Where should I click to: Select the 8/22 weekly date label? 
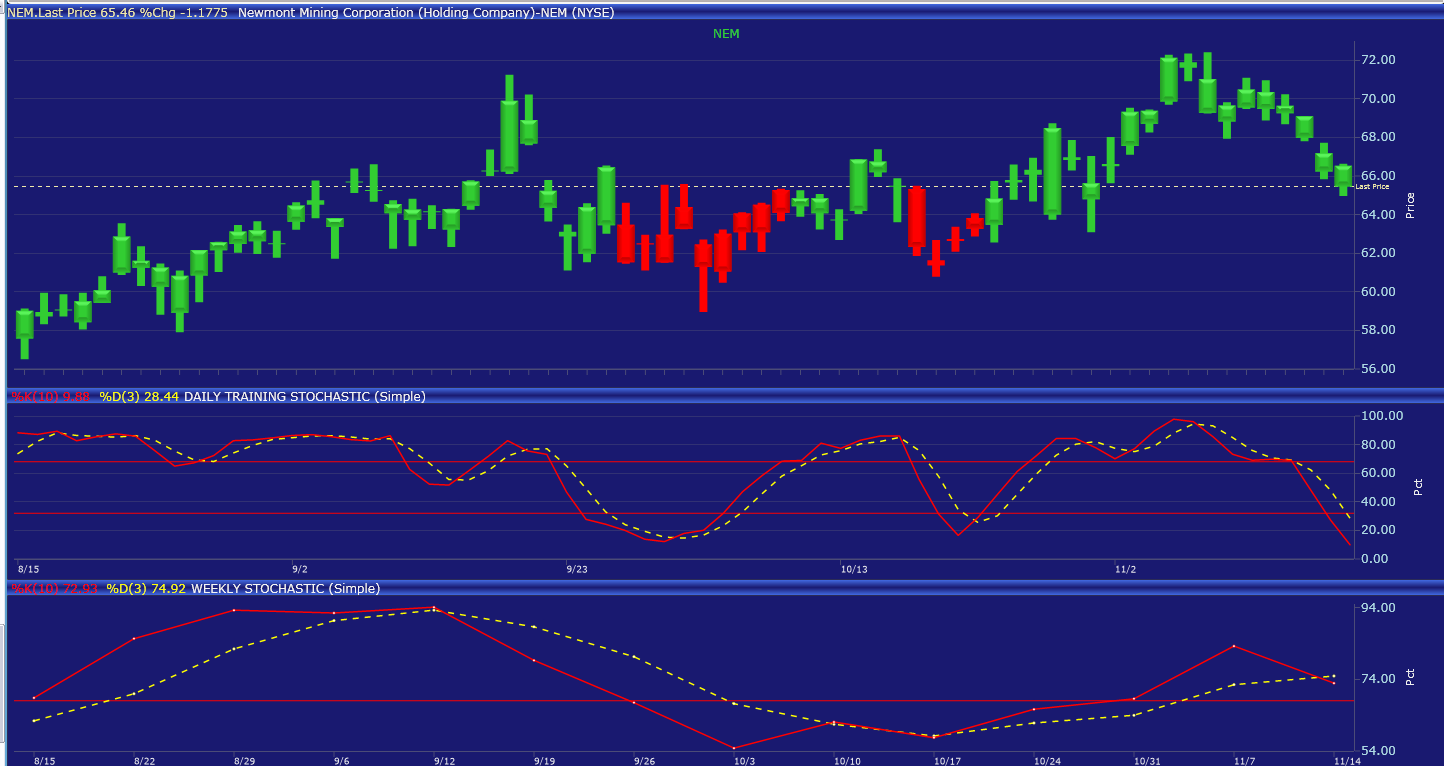pyautogui.click(x=145, y=761)
